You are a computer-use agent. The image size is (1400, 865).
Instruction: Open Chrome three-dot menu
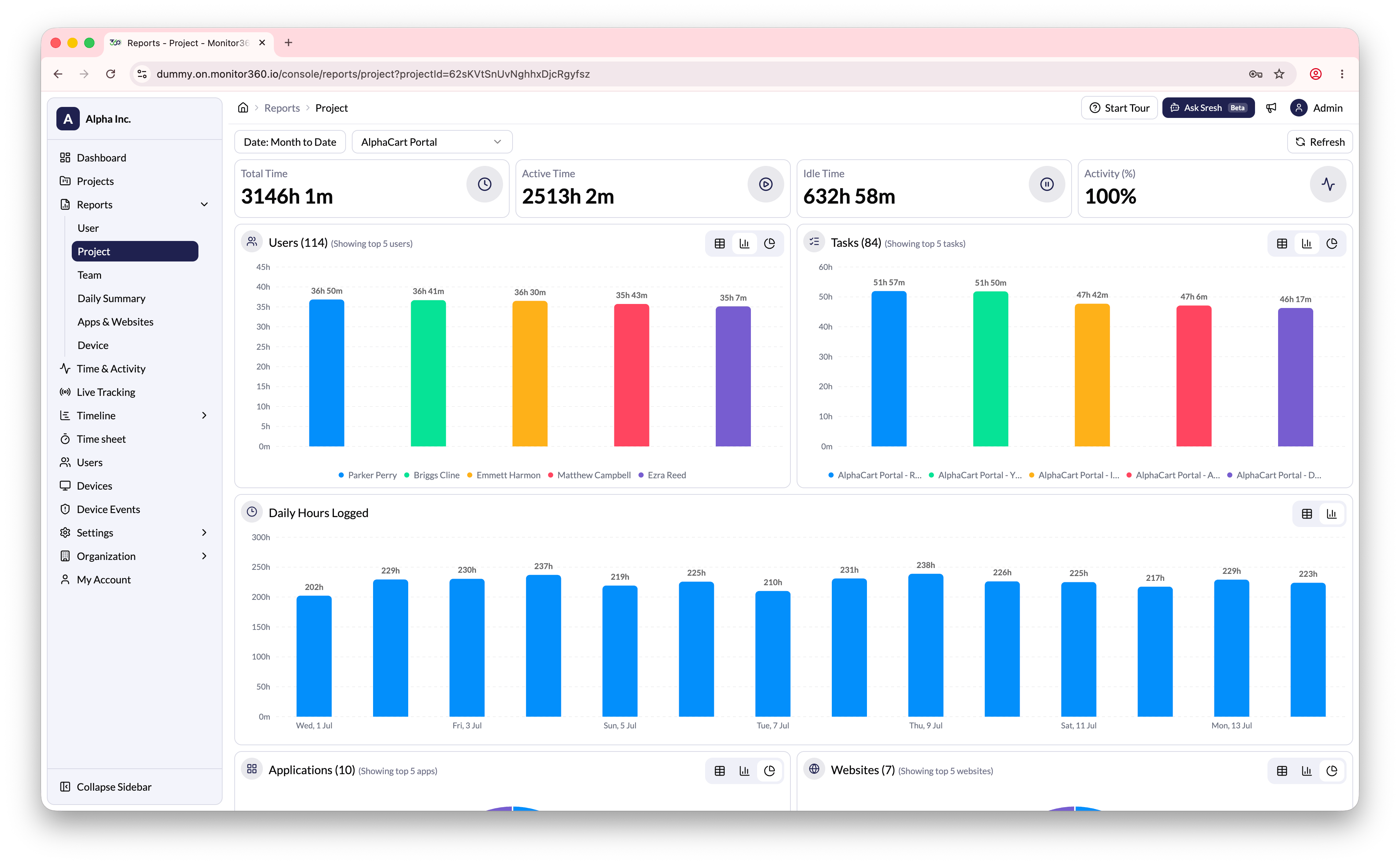tap(1342, 74)
